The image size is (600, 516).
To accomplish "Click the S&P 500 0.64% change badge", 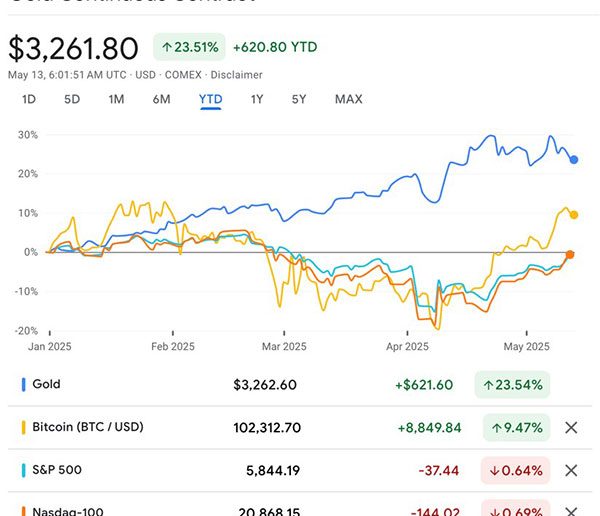I will point(515,470).
